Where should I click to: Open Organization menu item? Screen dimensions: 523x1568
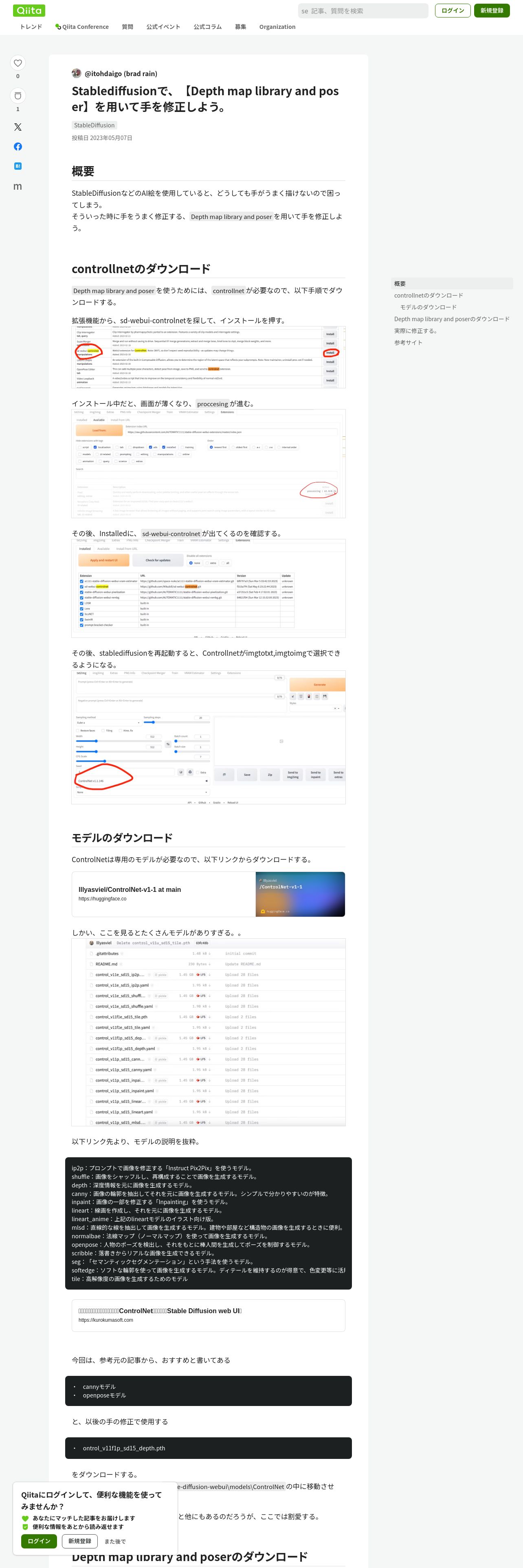click(x=277, y=27)
